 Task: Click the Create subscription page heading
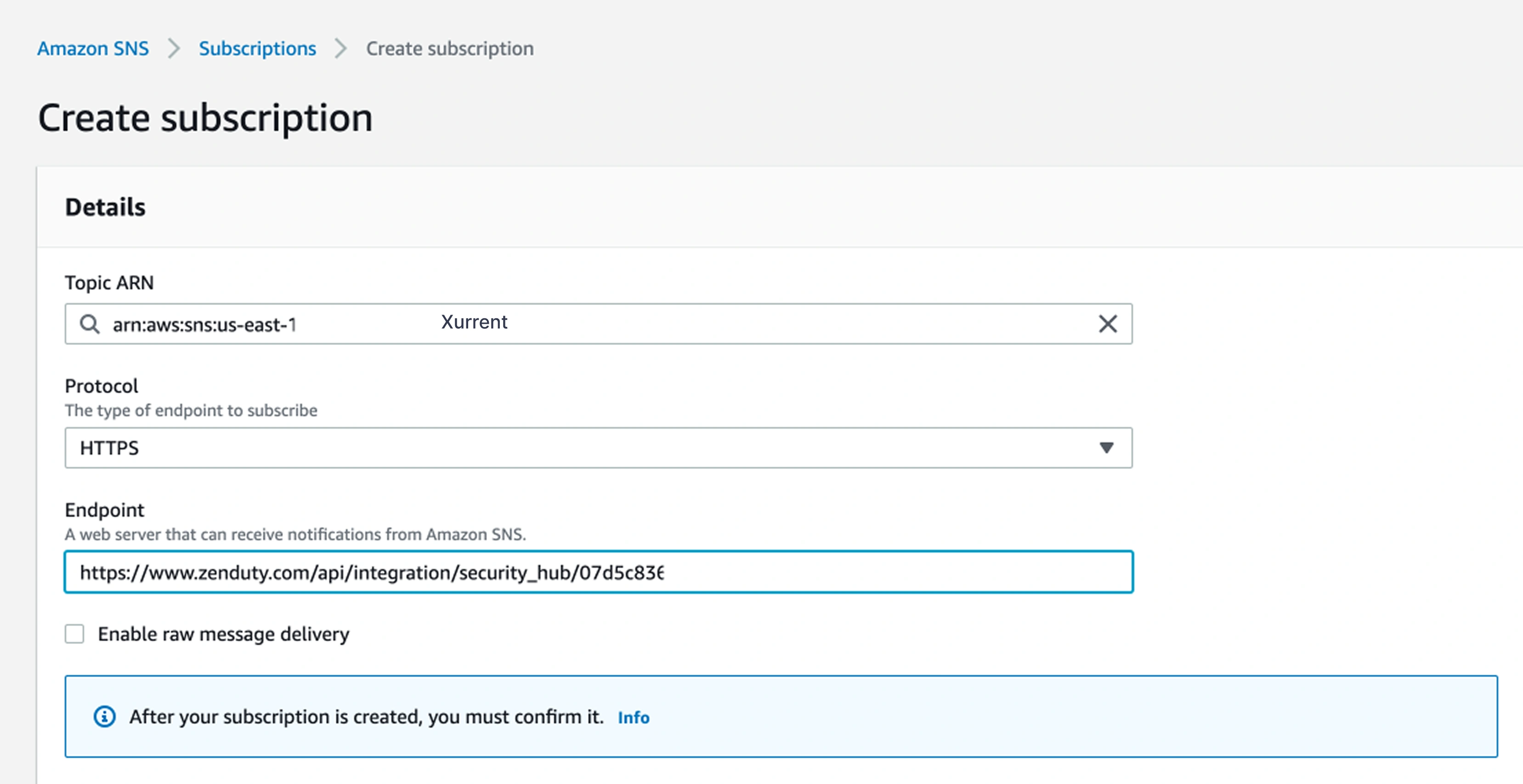205,118
